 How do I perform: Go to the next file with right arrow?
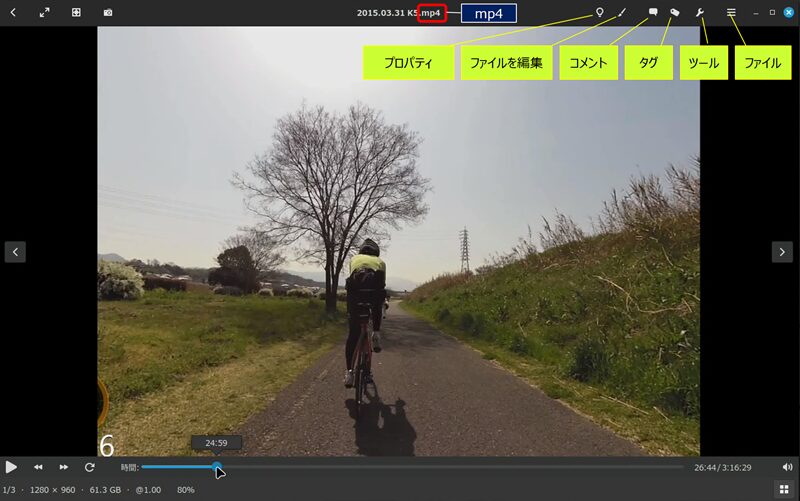pos(782,252)
